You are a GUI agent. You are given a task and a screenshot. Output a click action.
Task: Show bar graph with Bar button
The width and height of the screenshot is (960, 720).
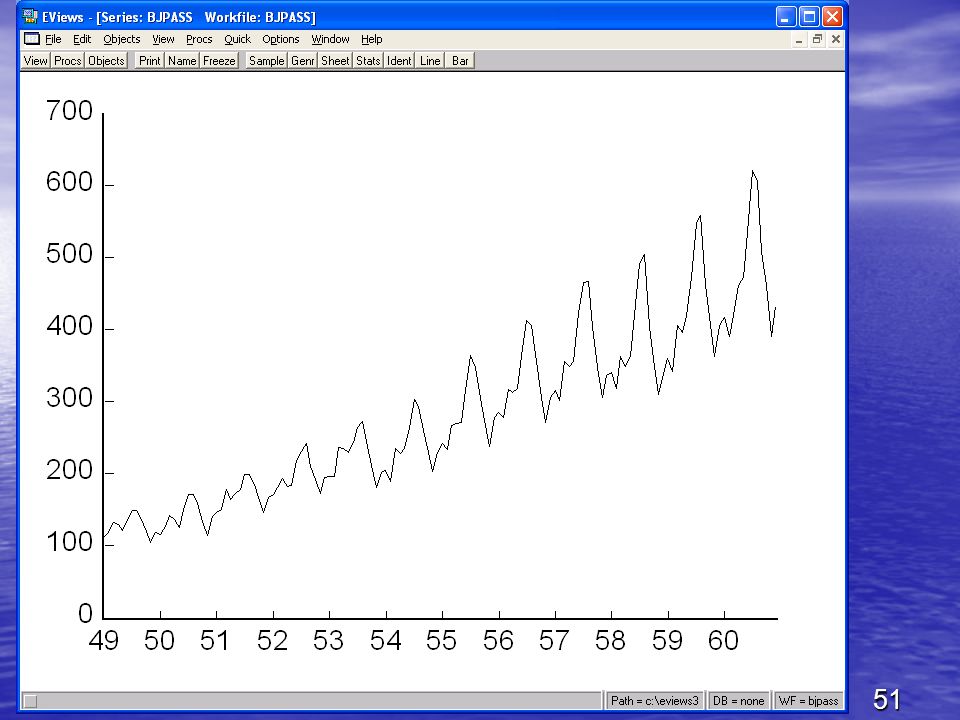click(460, 61)
